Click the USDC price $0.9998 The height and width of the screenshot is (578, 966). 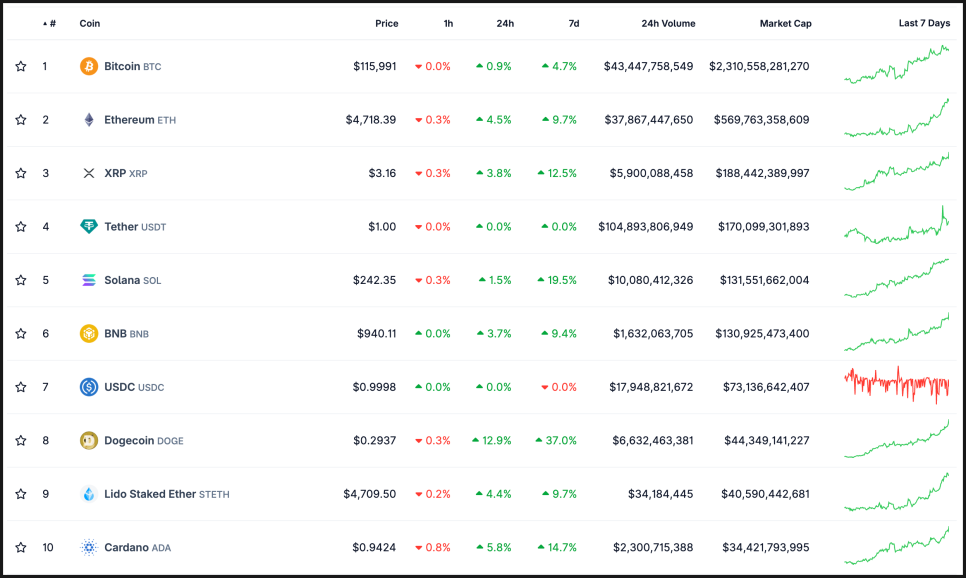pyautogui.click(x=374, y=387)
